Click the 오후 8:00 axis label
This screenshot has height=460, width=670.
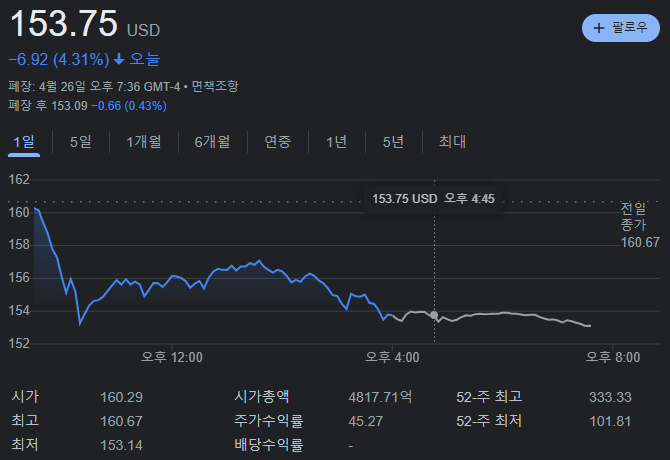point(613,357)
